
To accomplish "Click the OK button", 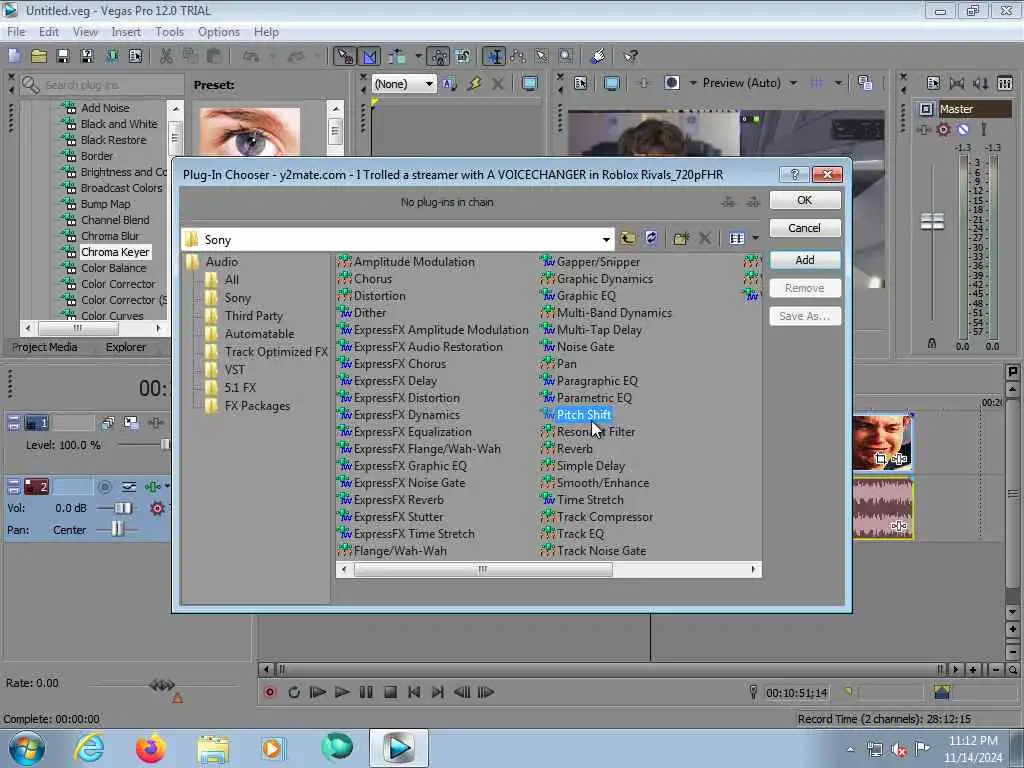I will [805, 200].
